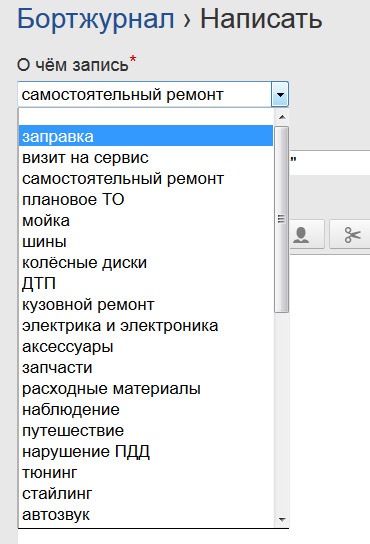
Task: Select ДТП entry
Action: point(146,283)
